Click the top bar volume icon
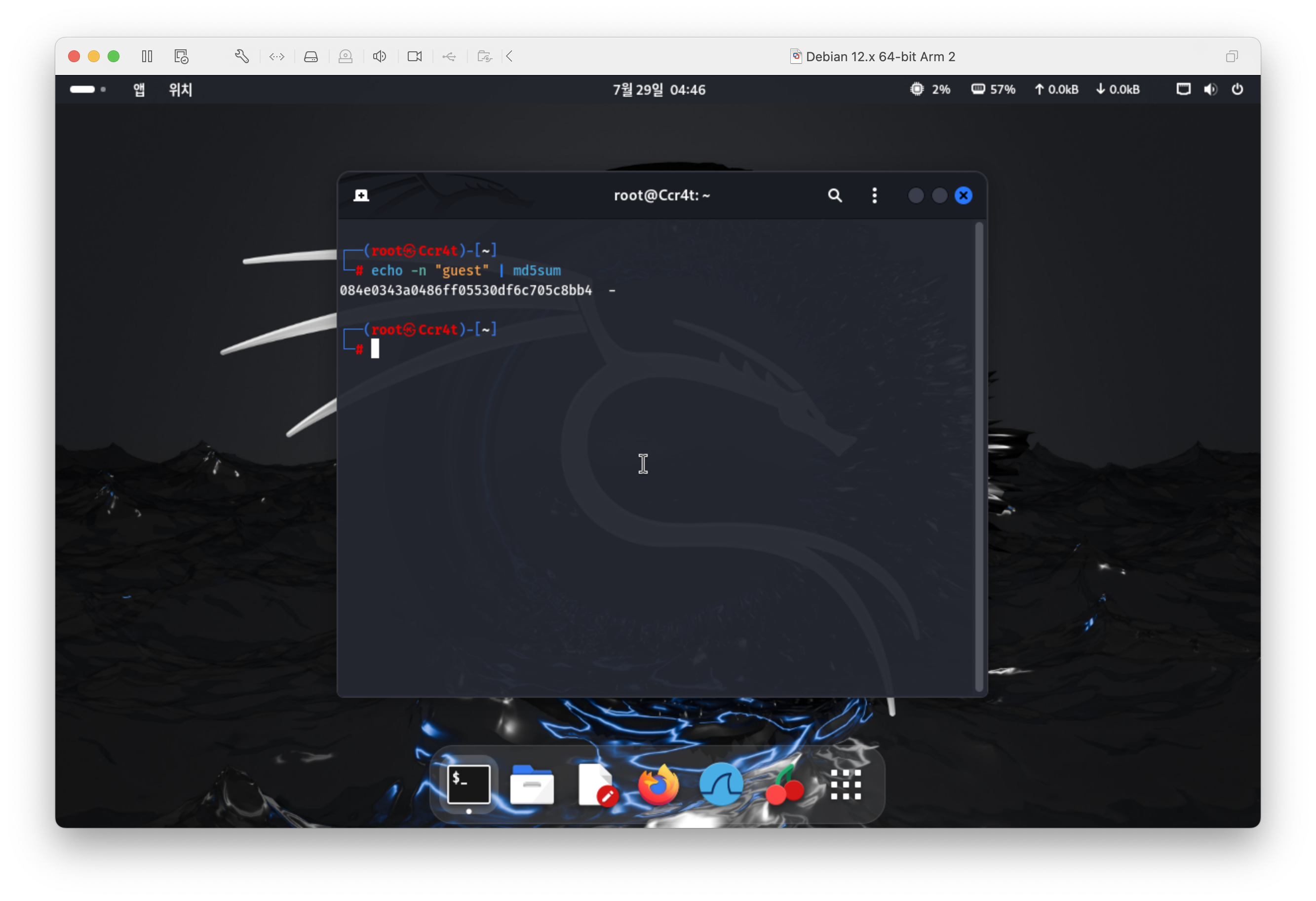1316x901 pixels. [1210, 89]
